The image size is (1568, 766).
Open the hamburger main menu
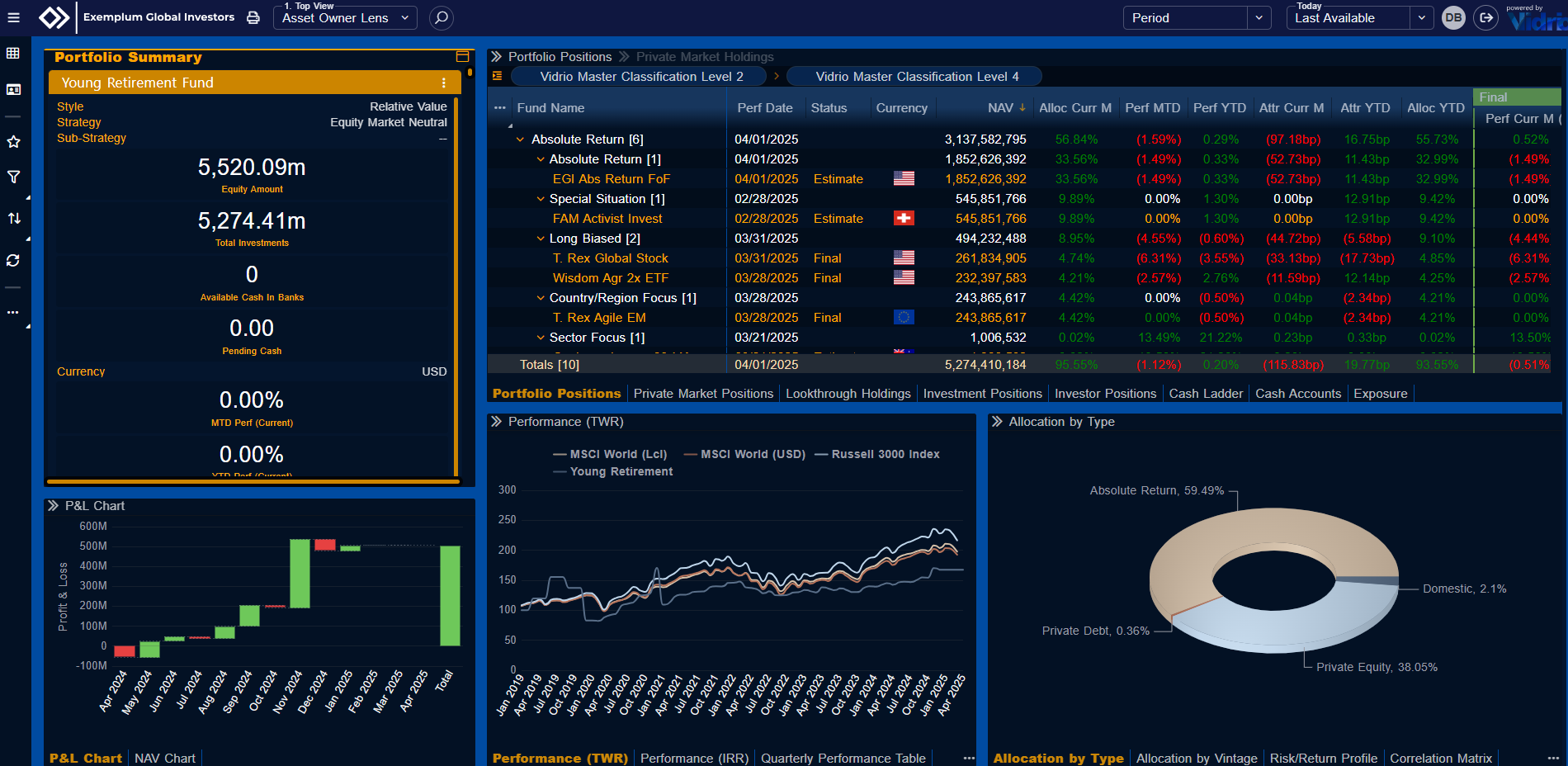13,17
